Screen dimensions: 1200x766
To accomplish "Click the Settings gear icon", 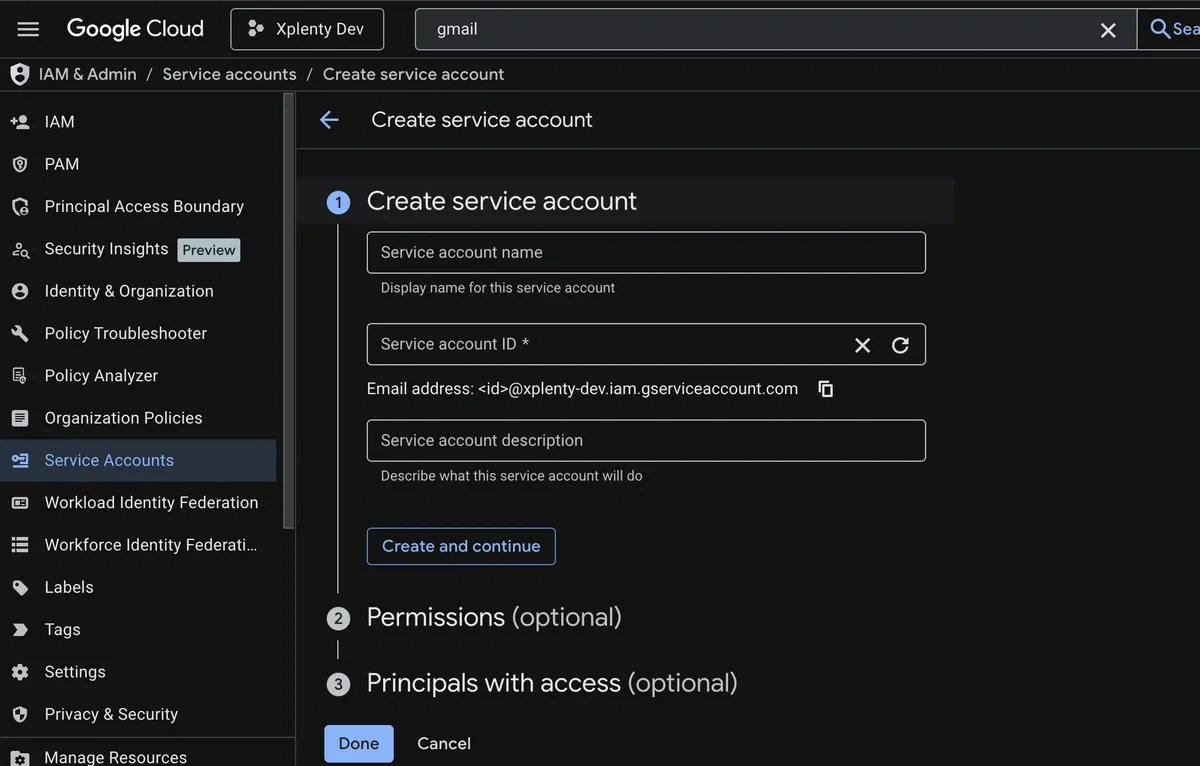I will pos(20,672).
